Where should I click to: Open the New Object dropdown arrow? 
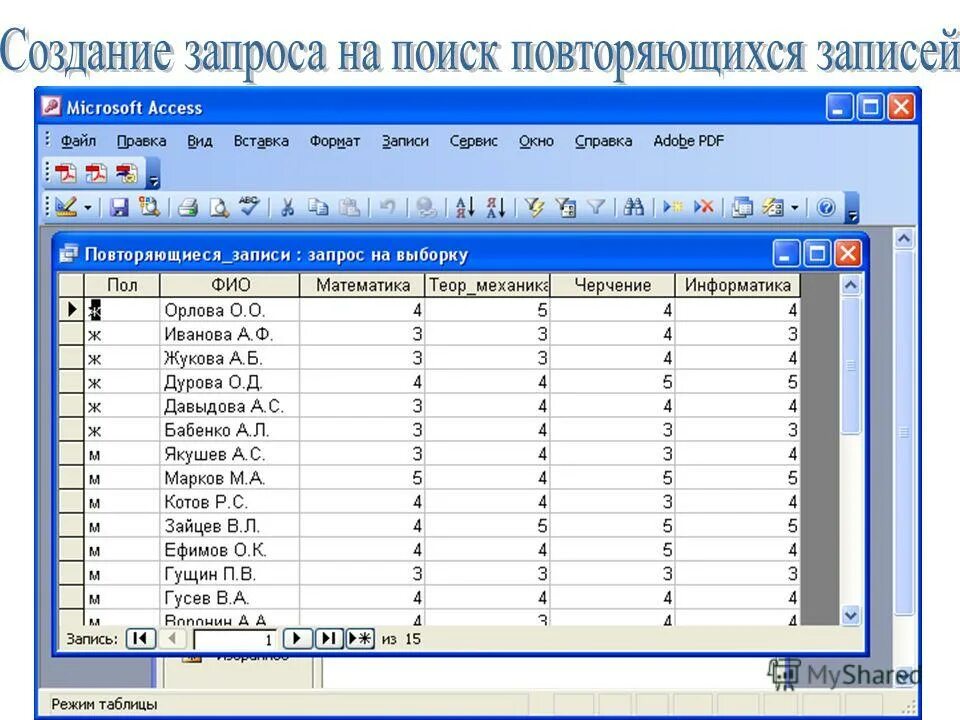(x=795, y=208)
